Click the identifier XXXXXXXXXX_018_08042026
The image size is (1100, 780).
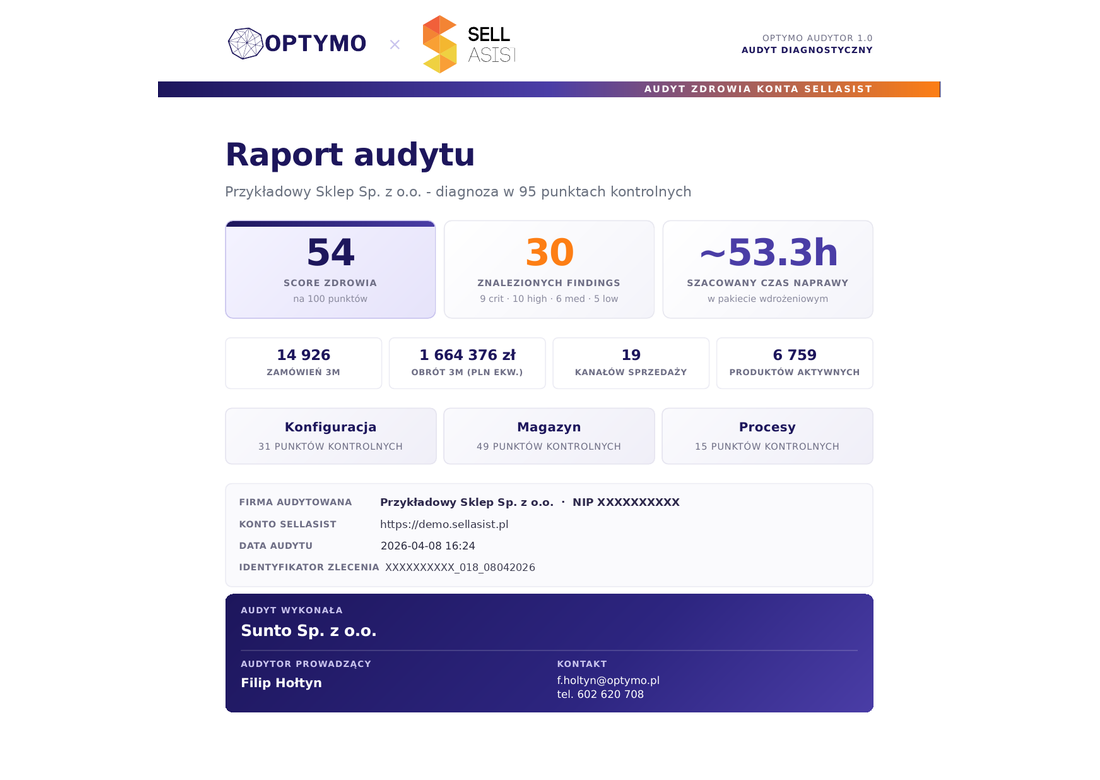tap(460, 567)
